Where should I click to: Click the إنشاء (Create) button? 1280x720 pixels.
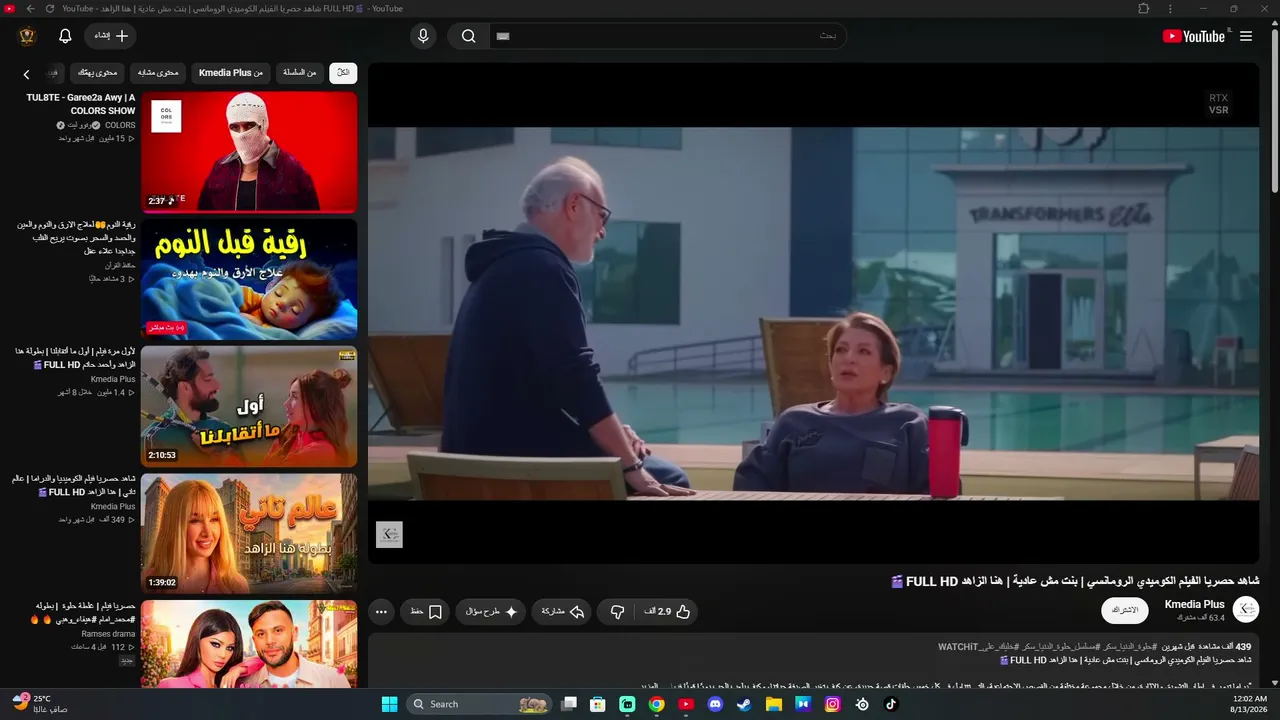point(110,36)
